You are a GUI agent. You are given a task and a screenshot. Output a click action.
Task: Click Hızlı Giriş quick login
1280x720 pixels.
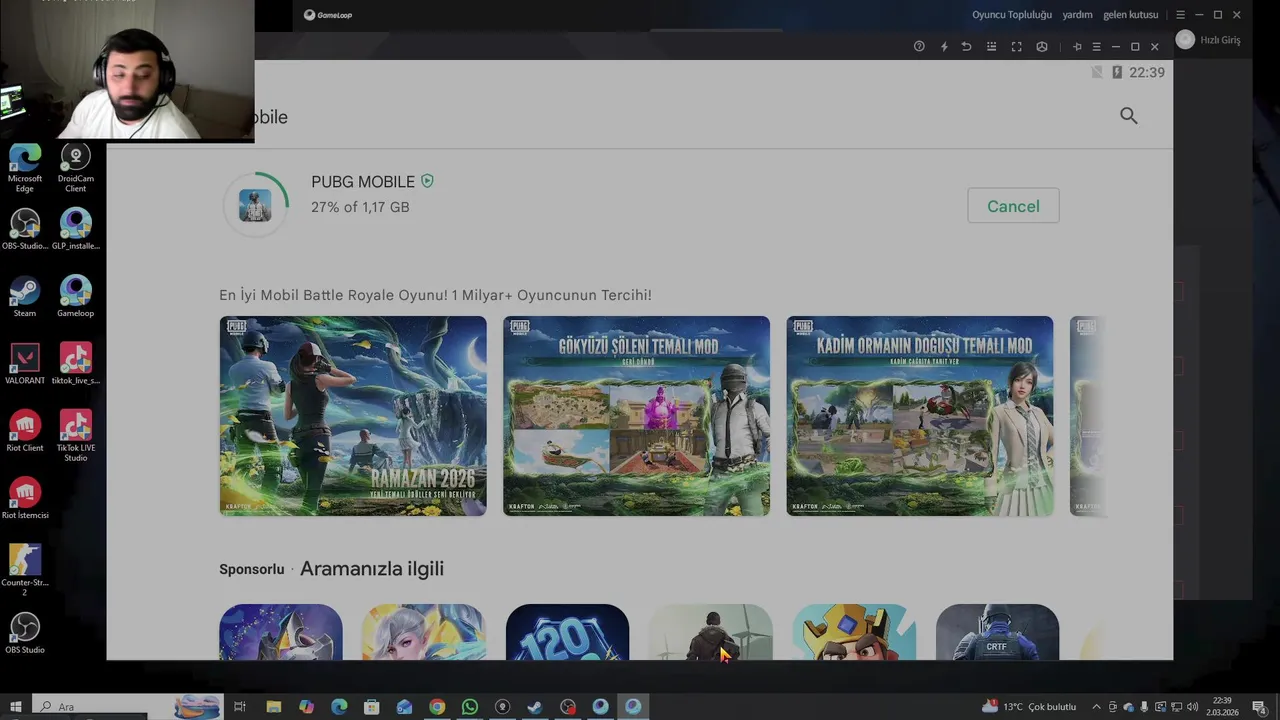pos(1220,40)
